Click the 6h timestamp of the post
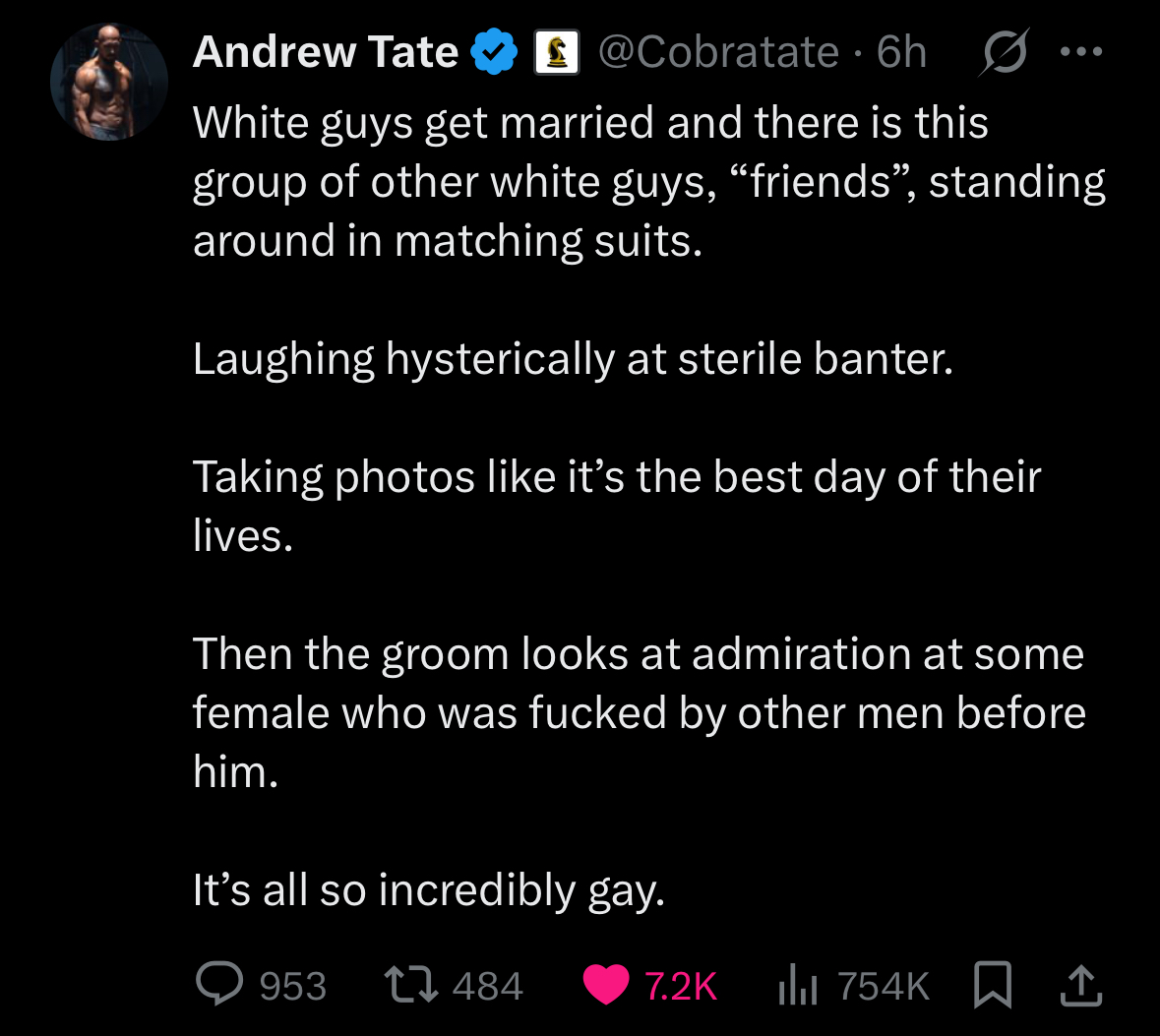This screenshot has width=1160, height=1036. 901,52
